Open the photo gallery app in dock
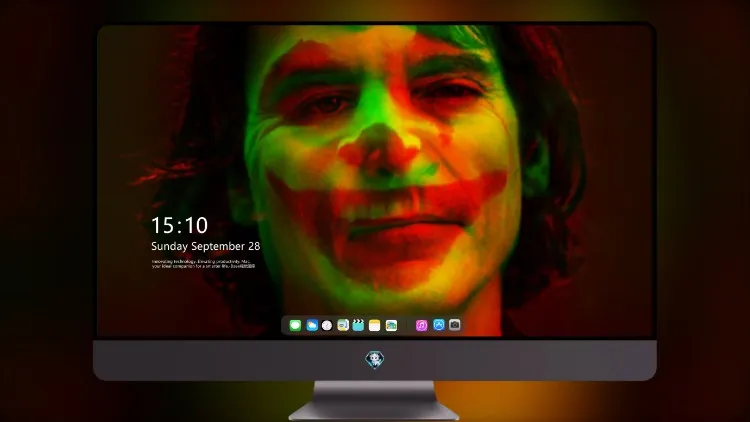Screen dimensions: 750x422 pos(391,325)
